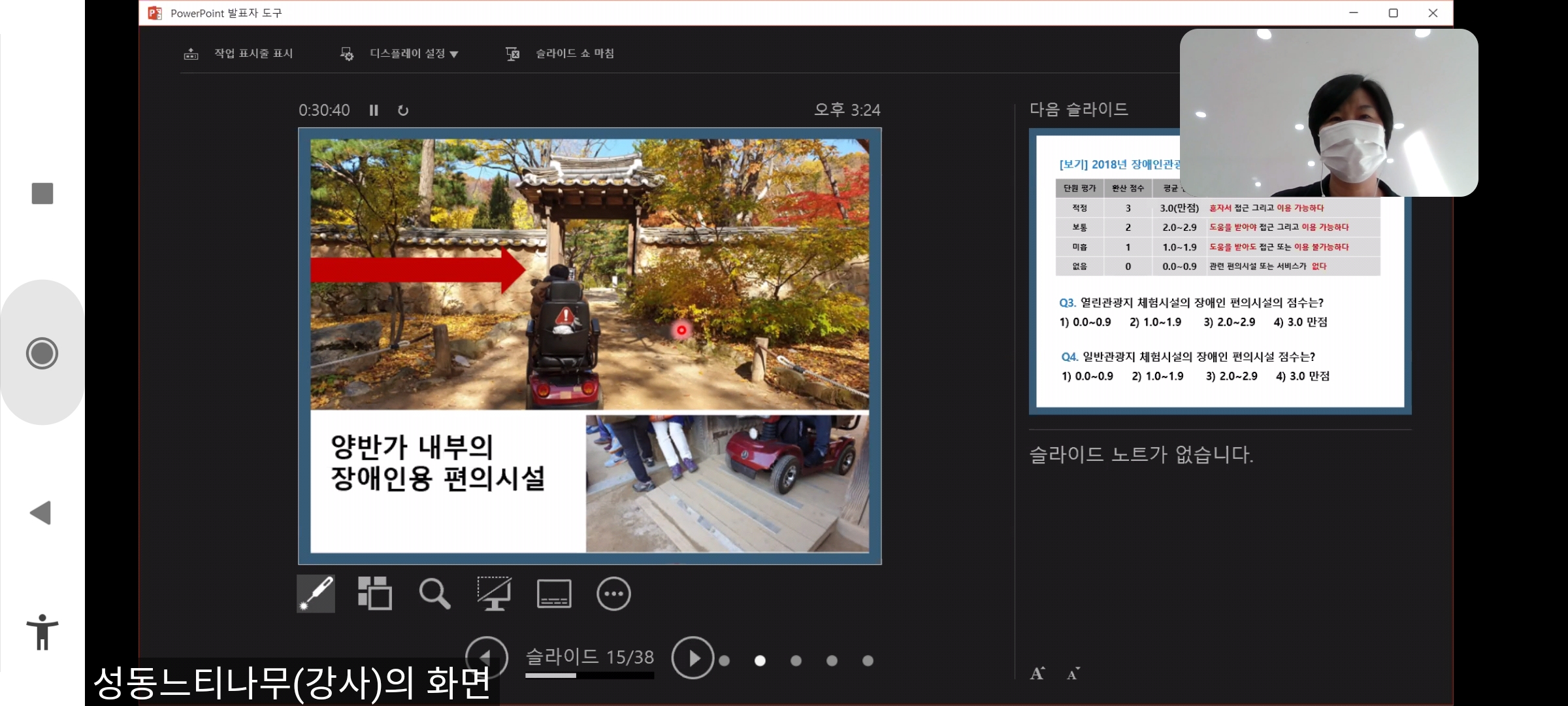Increase the notes text size
1568x706 pixels.
point(1037,673)
